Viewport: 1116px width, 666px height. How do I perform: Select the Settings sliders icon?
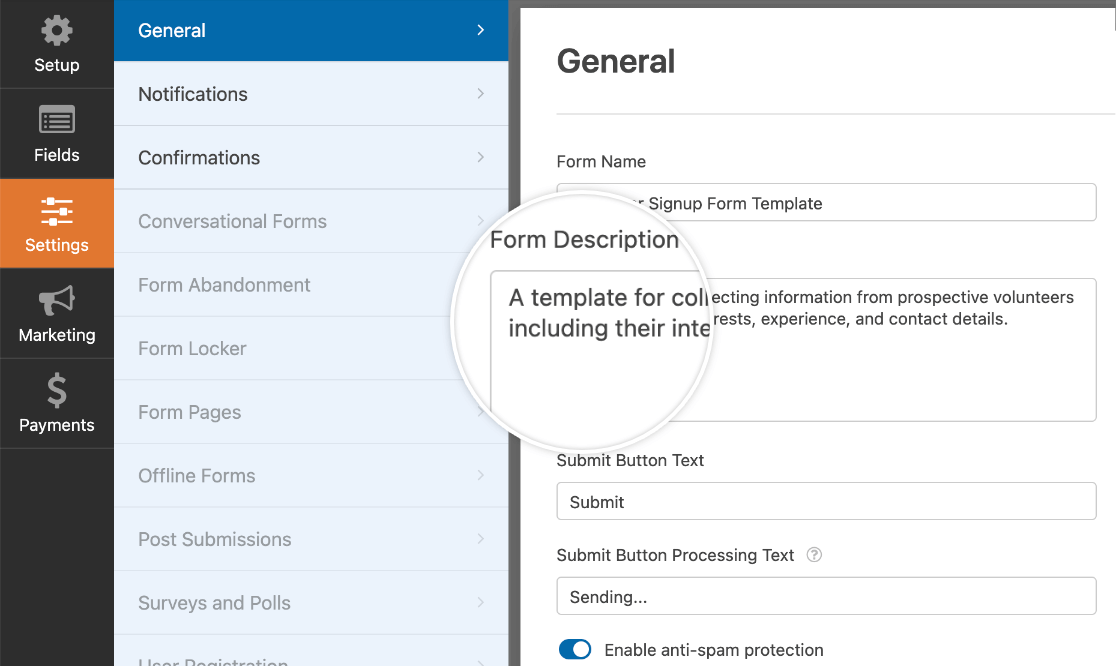tap(57, 211)
